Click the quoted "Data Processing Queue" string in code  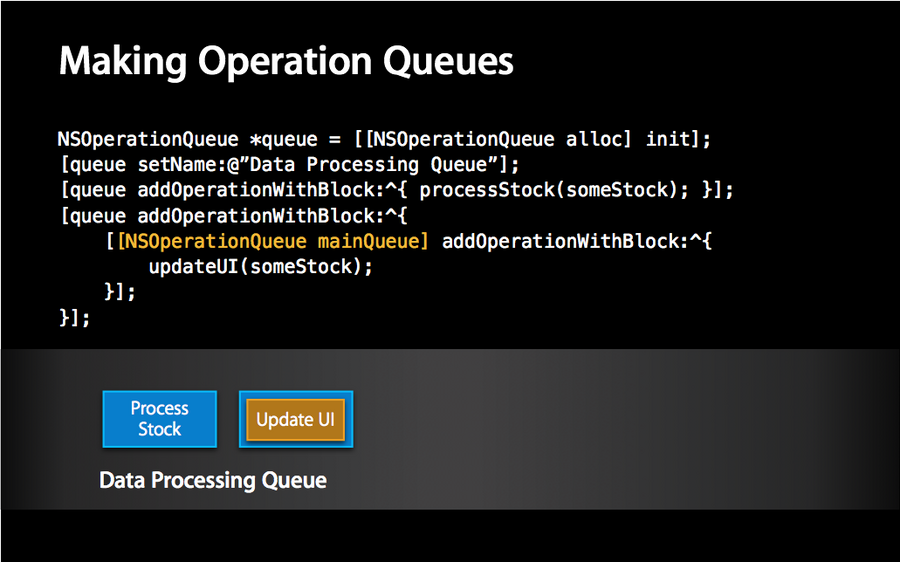[x=374, y=165]
